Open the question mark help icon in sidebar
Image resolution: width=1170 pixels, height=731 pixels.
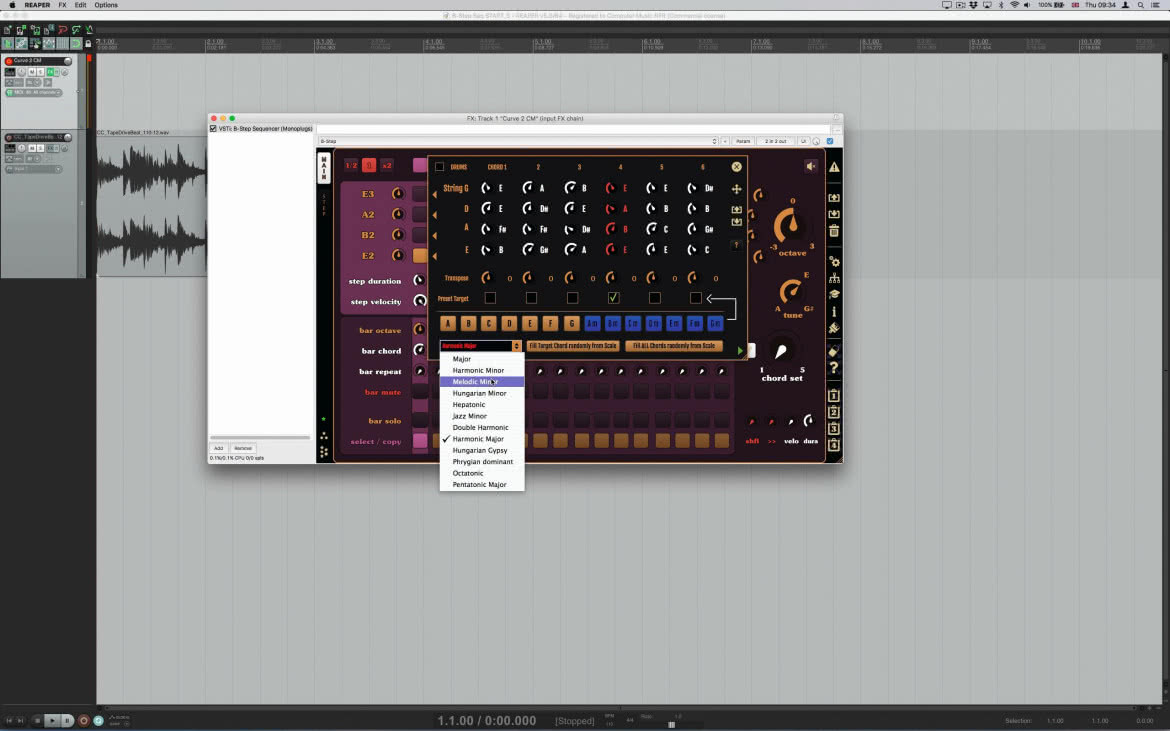[834, 367]
